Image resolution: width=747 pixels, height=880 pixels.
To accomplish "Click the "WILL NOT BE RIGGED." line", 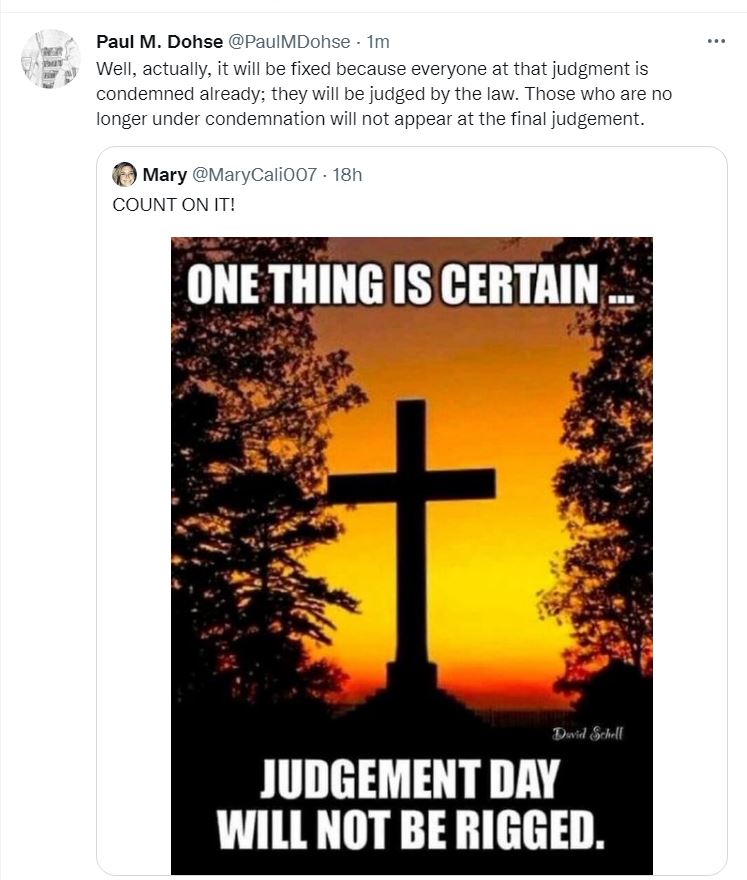I will pos(411,831).
